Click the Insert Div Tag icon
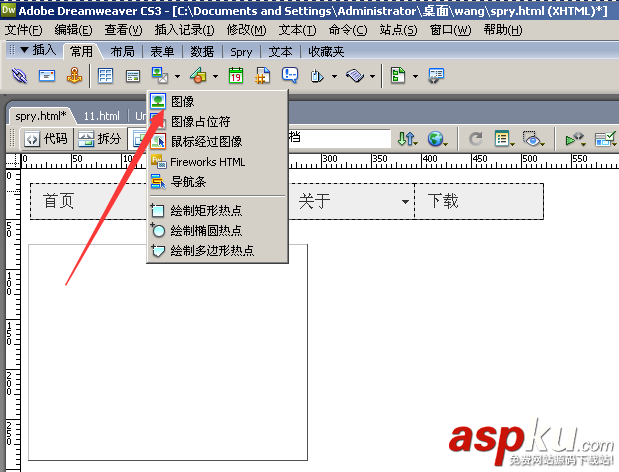Image resolution: width=619 pixels, height=472 pixels. 133,76
